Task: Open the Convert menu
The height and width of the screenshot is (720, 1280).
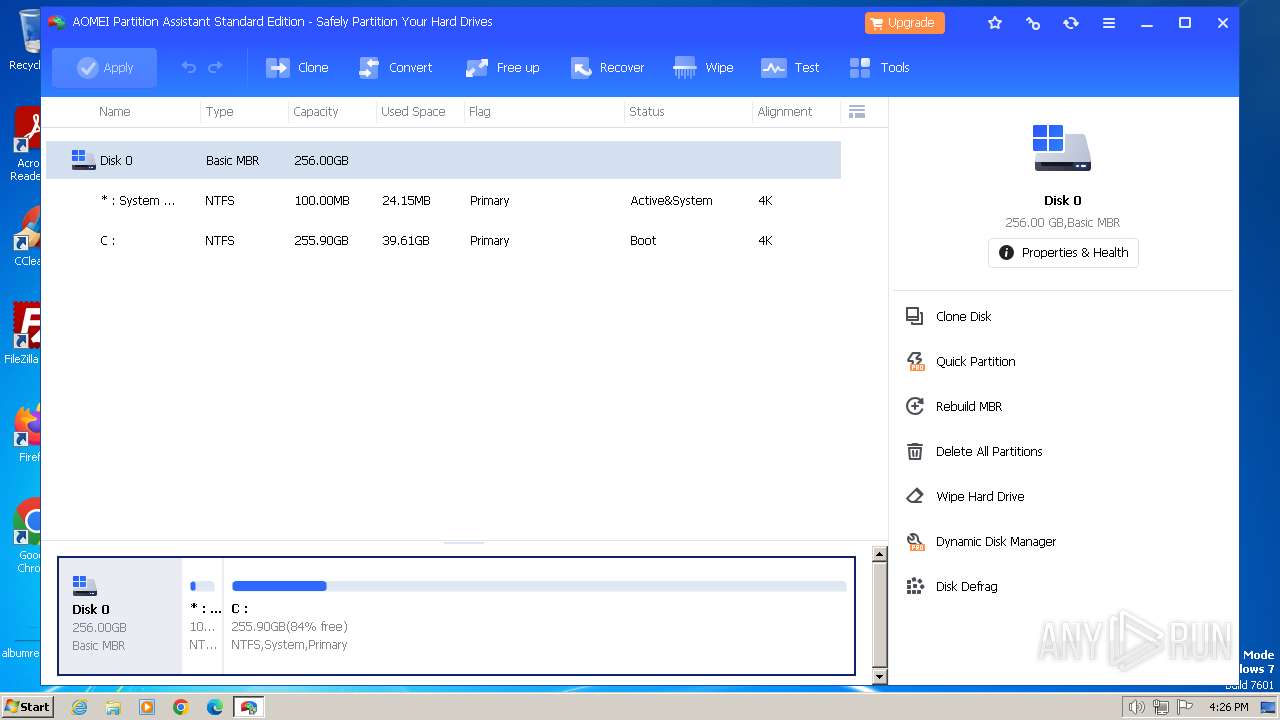Action: click(395, 67)
